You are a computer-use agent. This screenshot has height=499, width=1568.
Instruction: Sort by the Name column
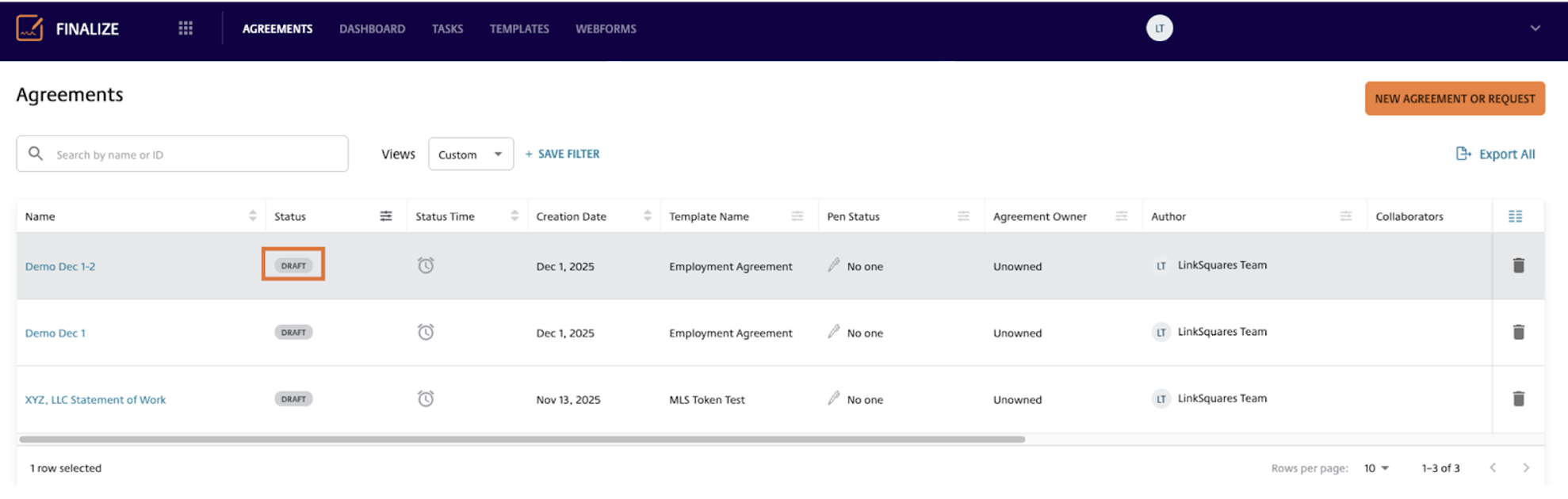(x=252, y=216)
